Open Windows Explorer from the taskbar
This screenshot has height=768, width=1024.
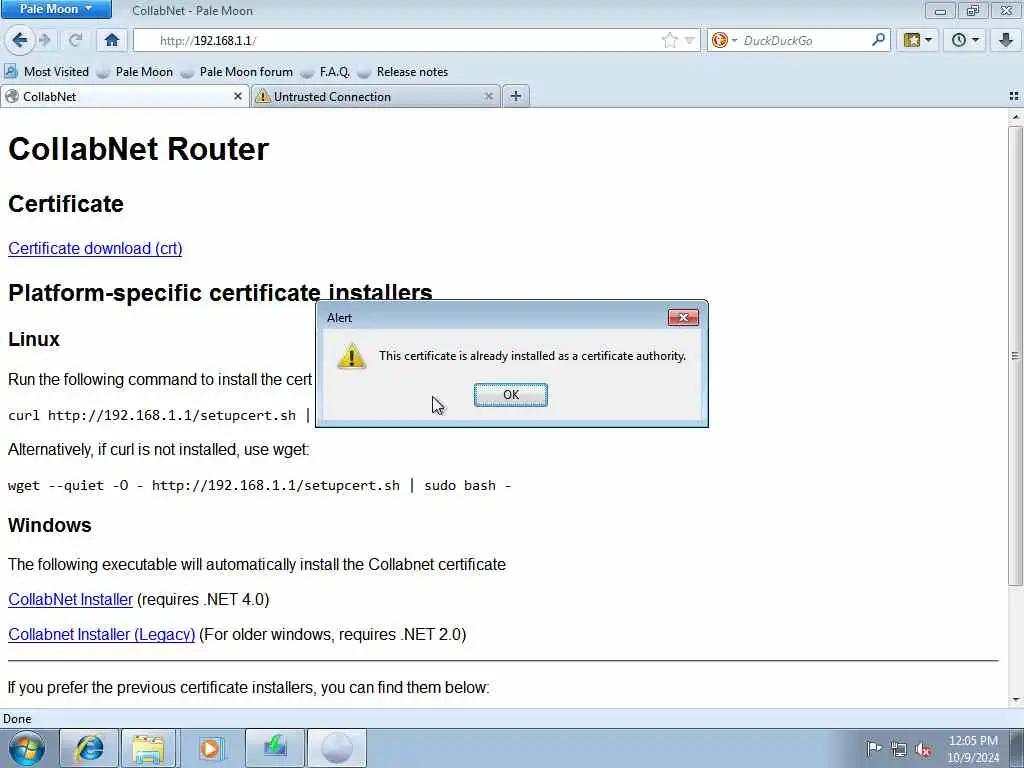pos(149,748)
